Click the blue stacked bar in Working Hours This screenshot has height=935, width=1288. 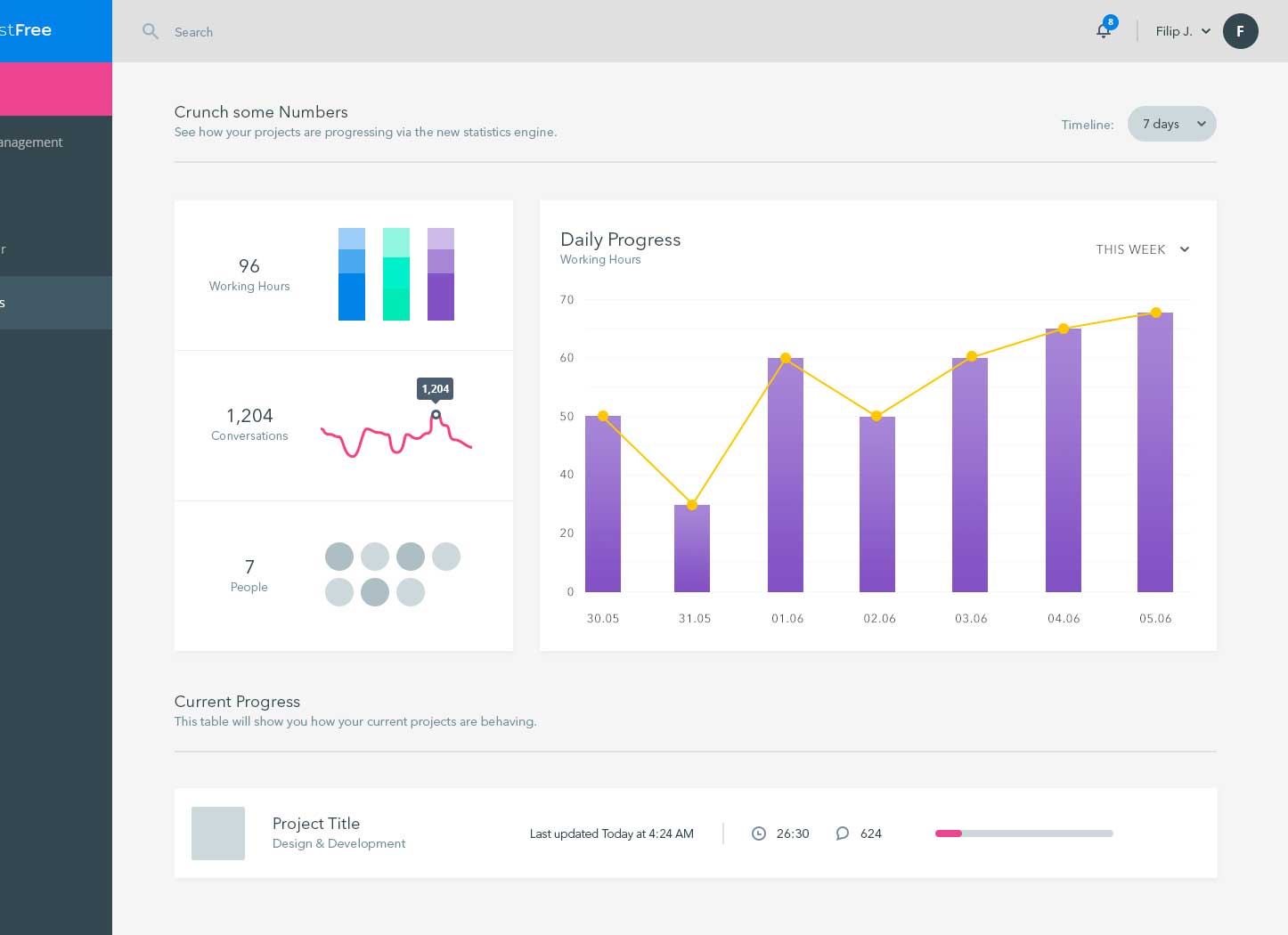point(352,274)
